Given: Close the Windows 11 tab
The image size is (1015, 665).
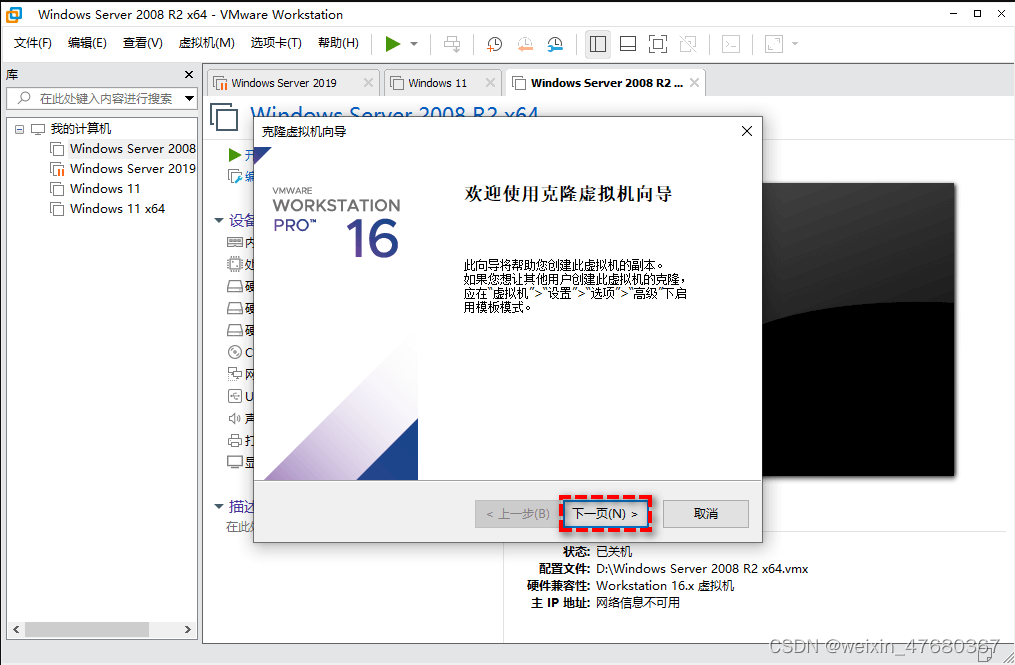Looking at the screenshot, I should coord(490,83).
